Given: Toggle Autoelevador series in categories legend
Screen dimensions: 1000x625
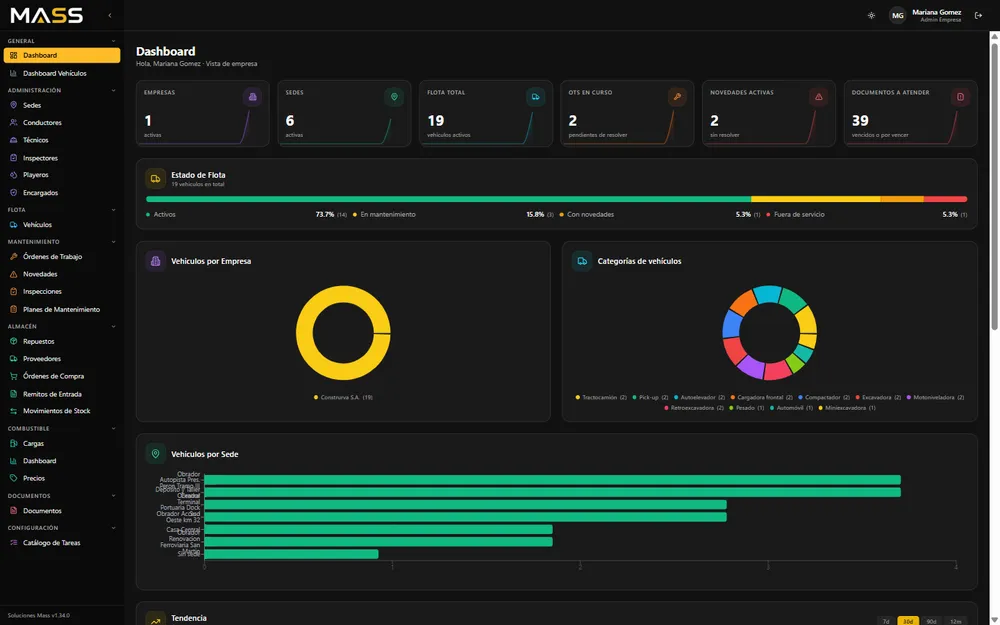Looking at the screenshot, I should click(x=700, y=397).
